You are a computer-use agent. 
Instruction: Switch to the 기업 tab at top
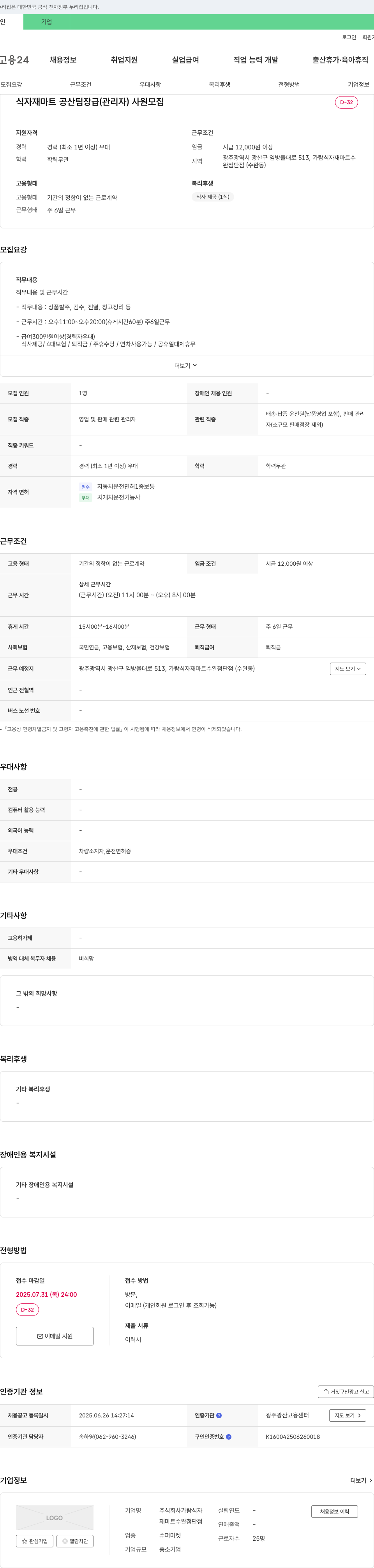click(46, 22)
